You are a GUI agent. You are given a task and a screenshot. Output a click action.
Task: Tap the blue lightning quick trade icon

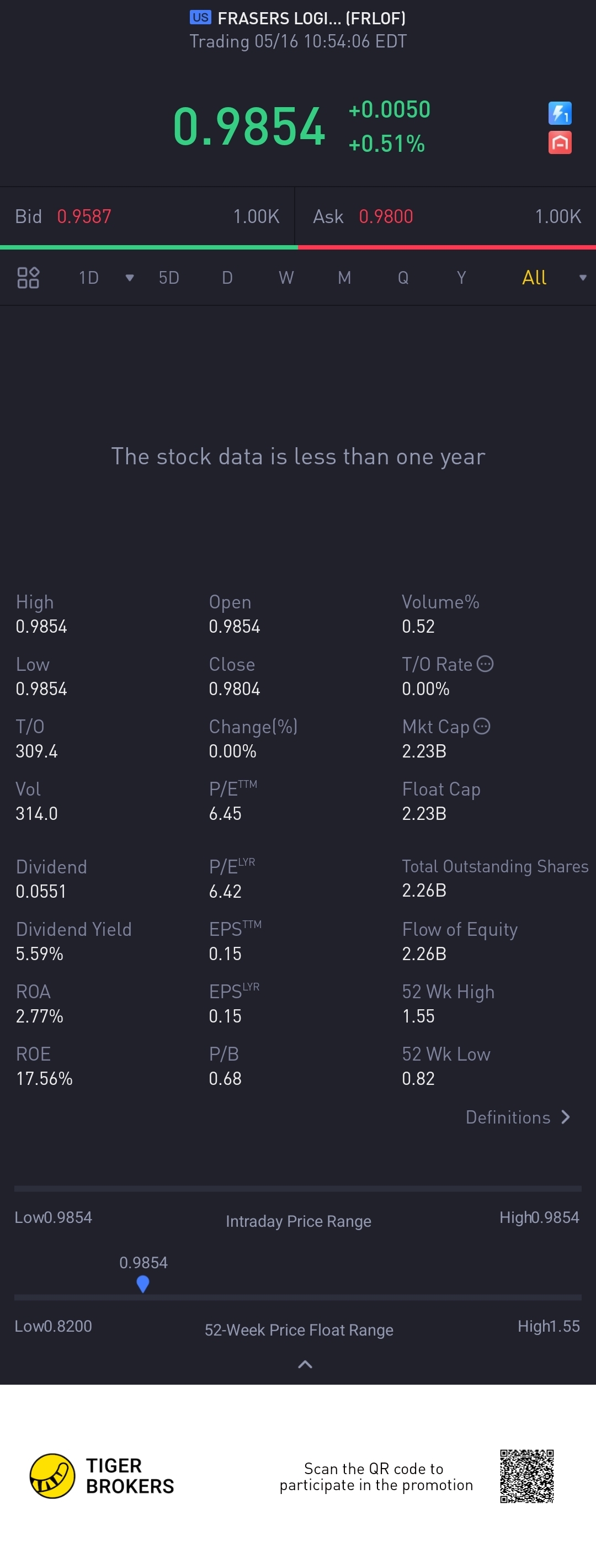pyautogui.click(x=560, y=113)
